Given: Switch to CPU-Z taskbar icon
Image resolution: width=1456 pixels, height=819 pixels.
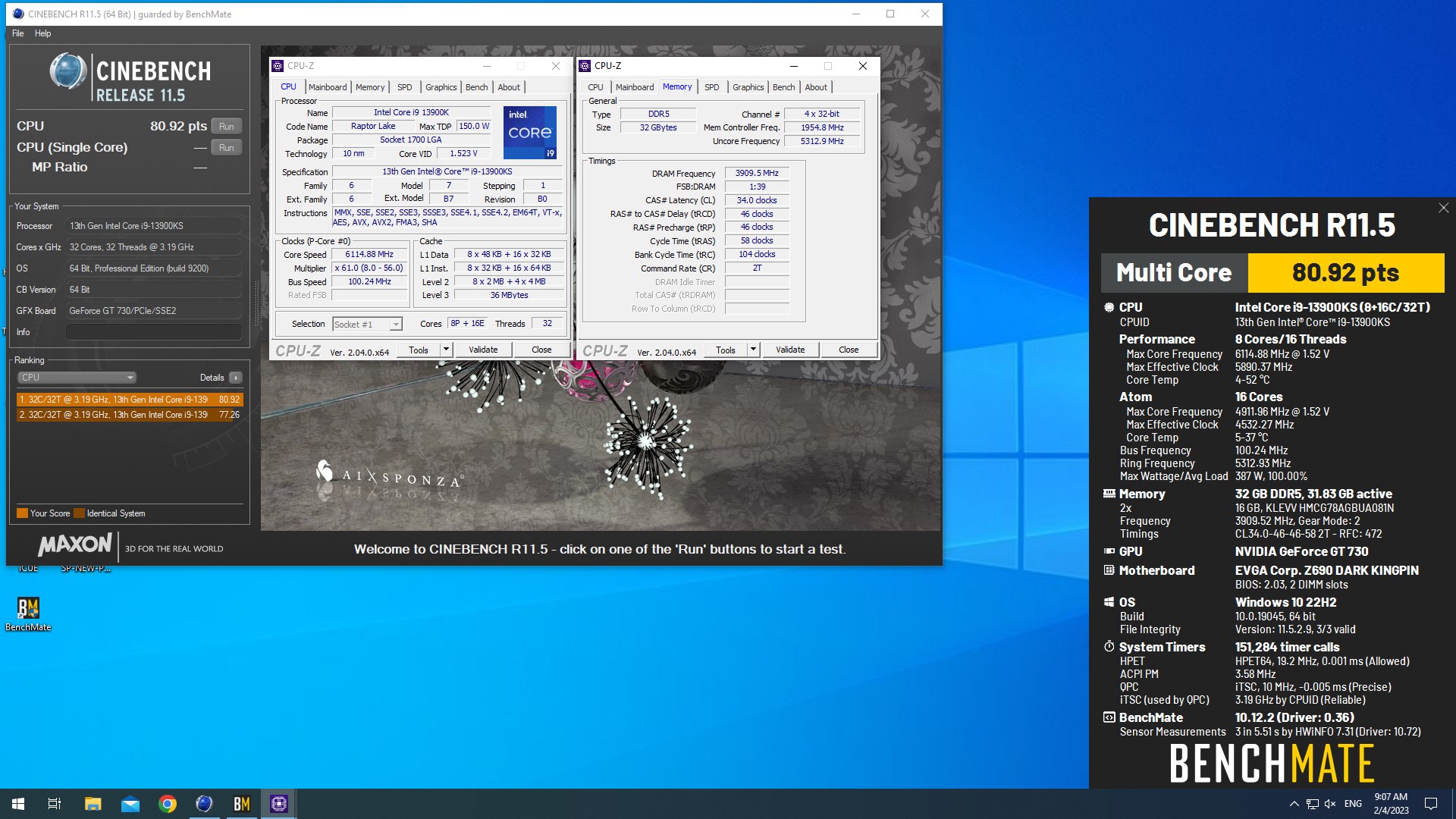Looking at the screenshot, I should pos(279,804).
